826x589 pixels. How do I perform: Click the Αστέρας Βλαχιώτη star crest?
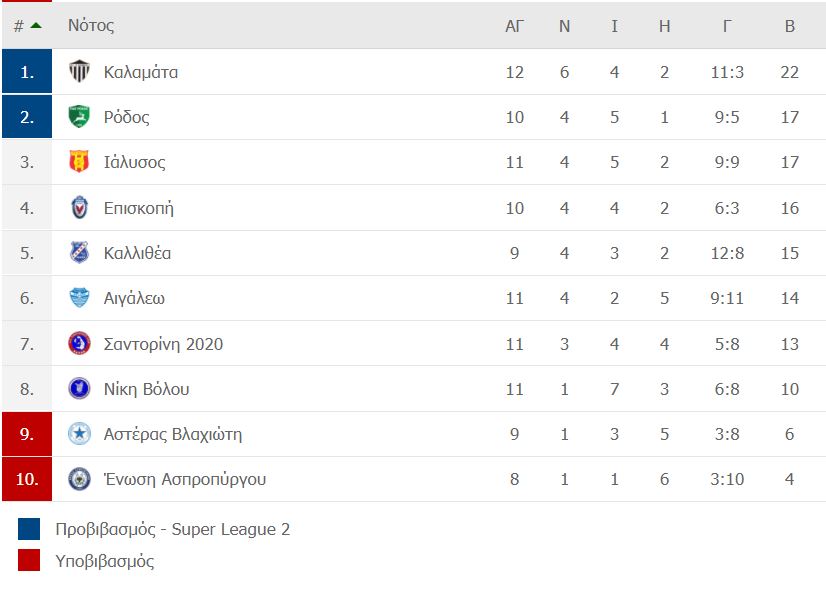point(79,434)
